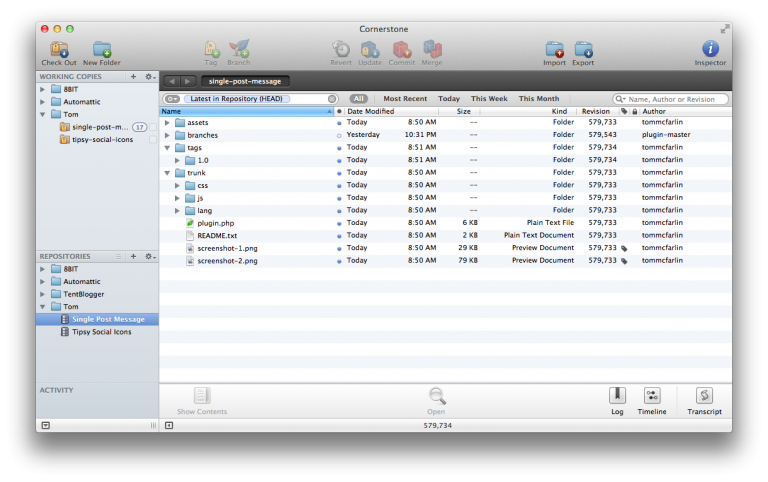Focus the Name, Author or Revision search field
This screenshot has height=482, width=768.
coord(671,99)
